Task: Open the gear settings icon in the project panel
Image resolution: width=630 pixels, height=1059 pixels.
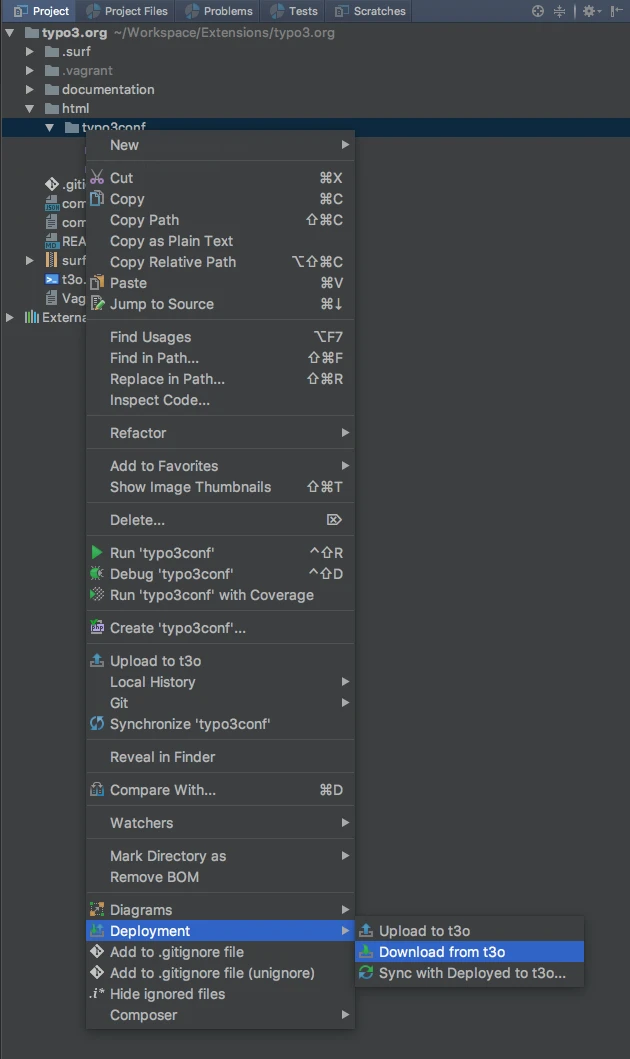Action: tap(591, 11)
